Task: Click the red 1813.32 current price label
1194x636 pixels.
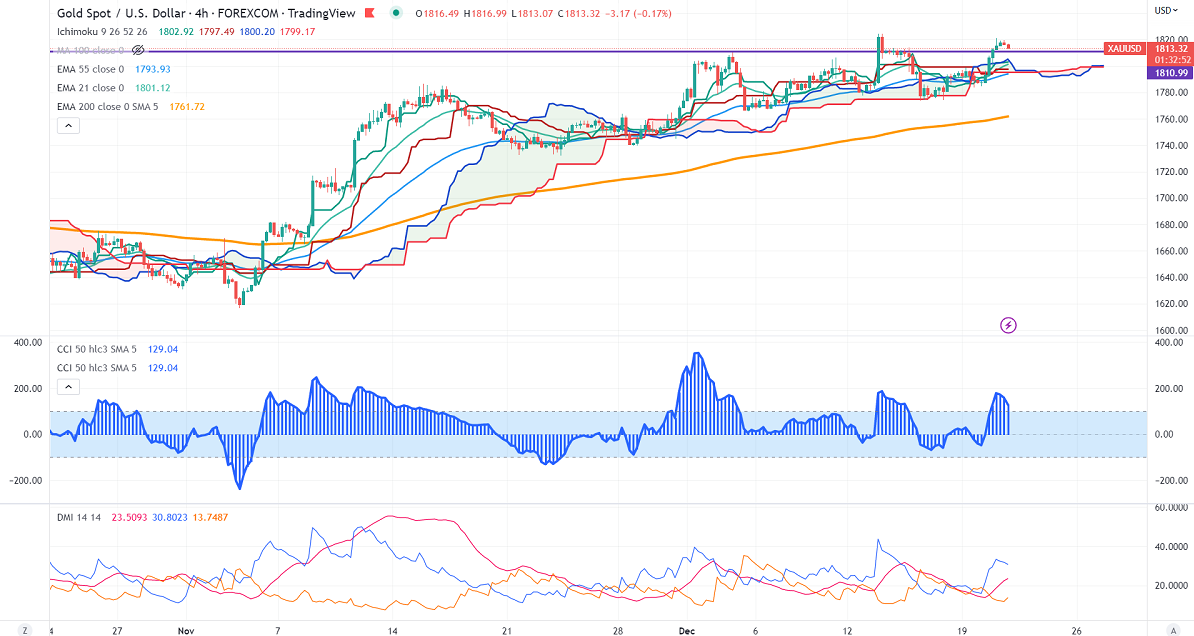Action: [x=1171, y=49]
